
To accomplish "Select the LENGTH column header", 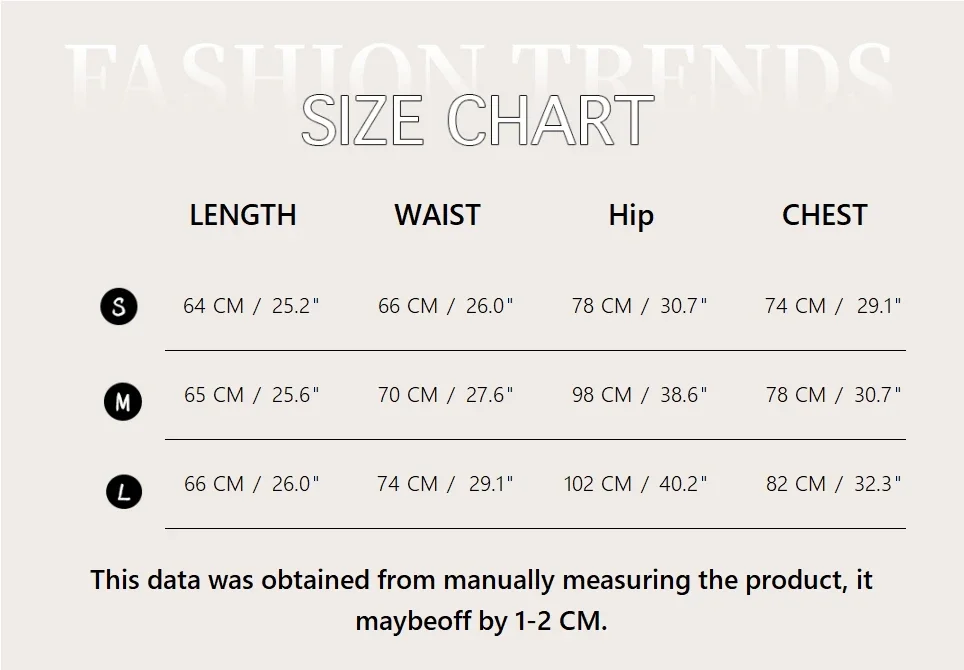I will (243, 215).
